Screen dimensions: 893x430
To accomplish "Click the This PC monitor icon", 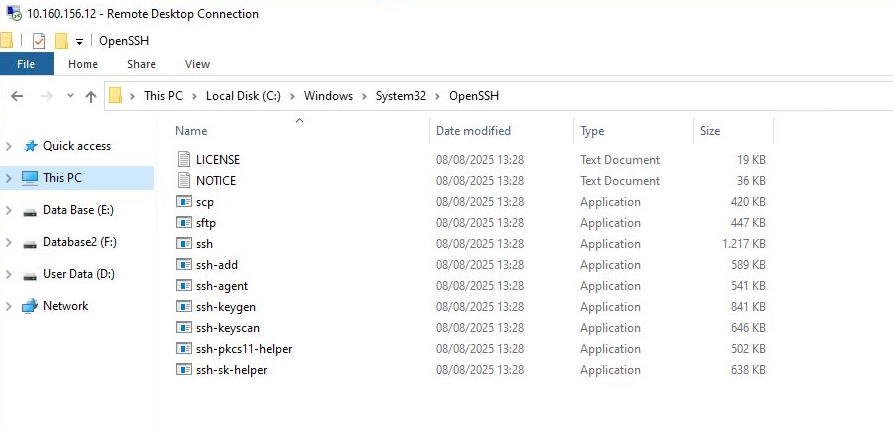I will tap(30, 178).
